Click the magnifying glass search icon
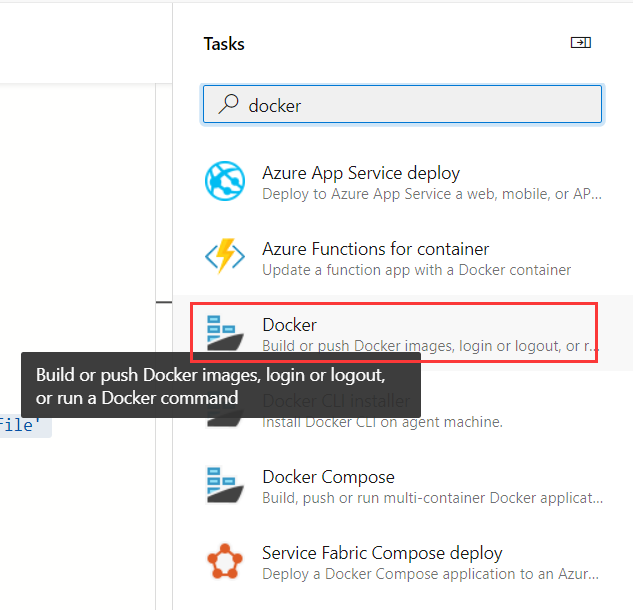 (x=228, y=104)
